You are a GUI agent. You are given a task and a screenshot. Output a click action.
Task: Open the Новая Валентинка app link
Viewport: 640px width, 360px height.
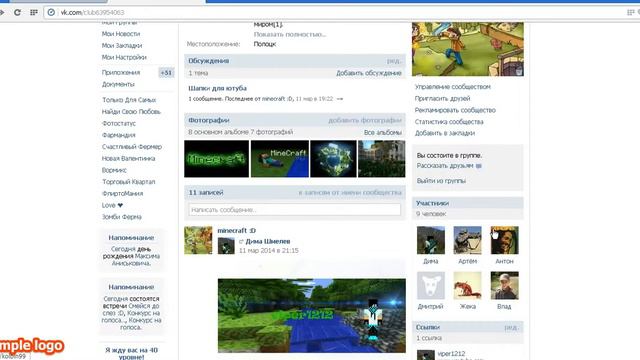[128, 159]
